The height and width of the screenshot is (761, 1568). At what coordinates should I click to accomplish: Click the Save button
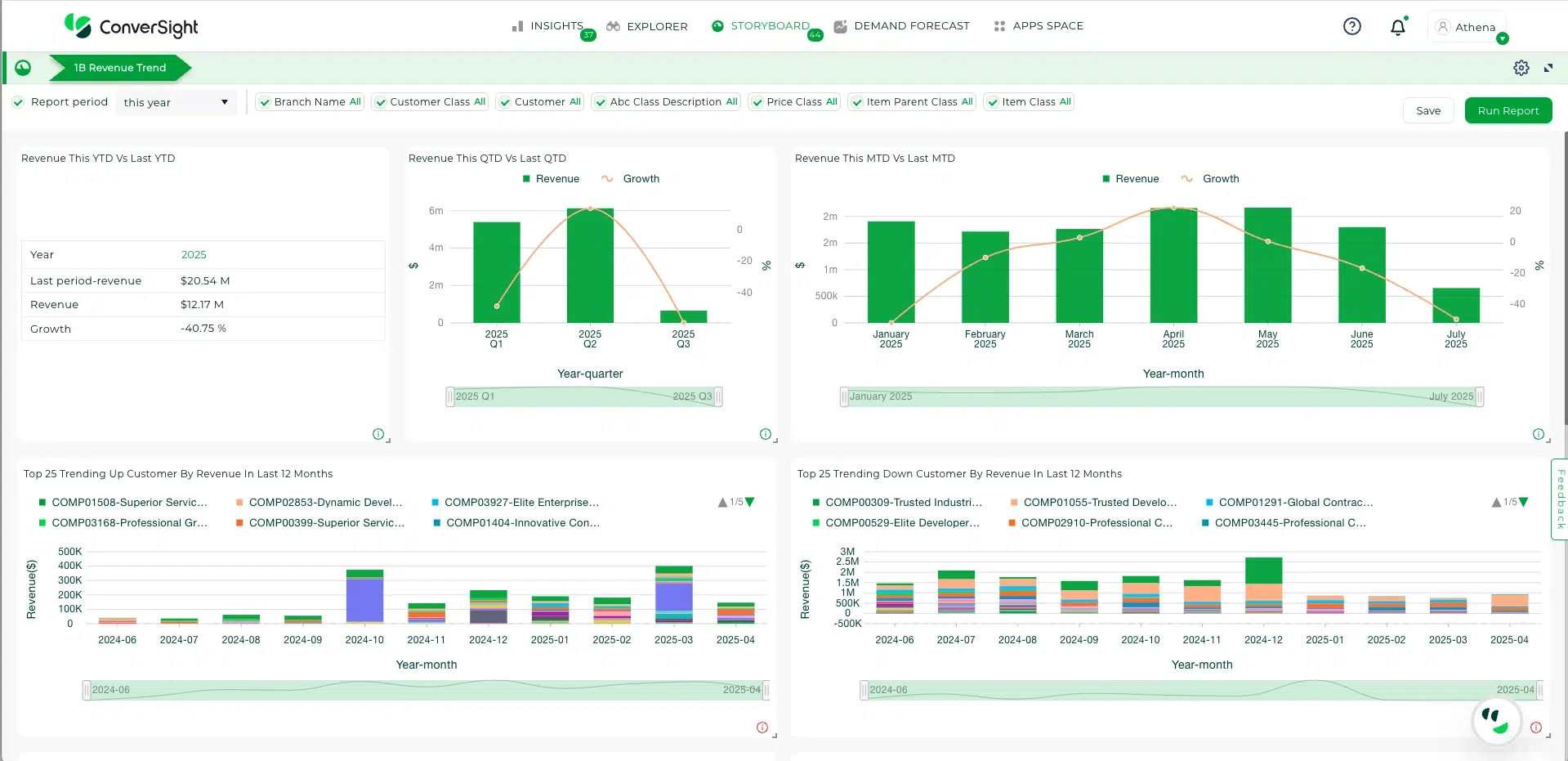[x=1427, y=110]
